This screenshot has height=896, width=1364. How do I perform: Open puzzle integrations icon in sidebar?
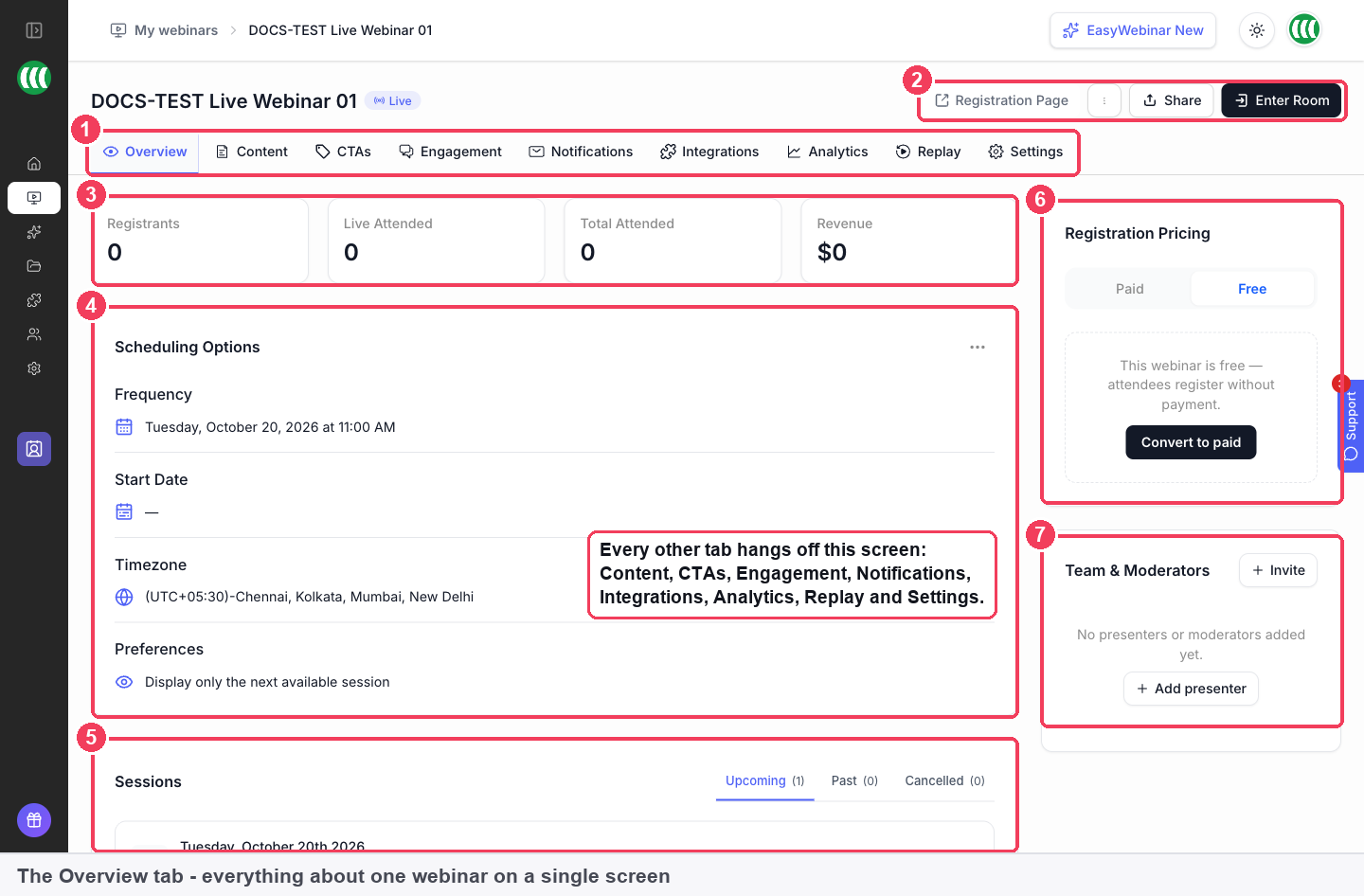pos(34,300)
